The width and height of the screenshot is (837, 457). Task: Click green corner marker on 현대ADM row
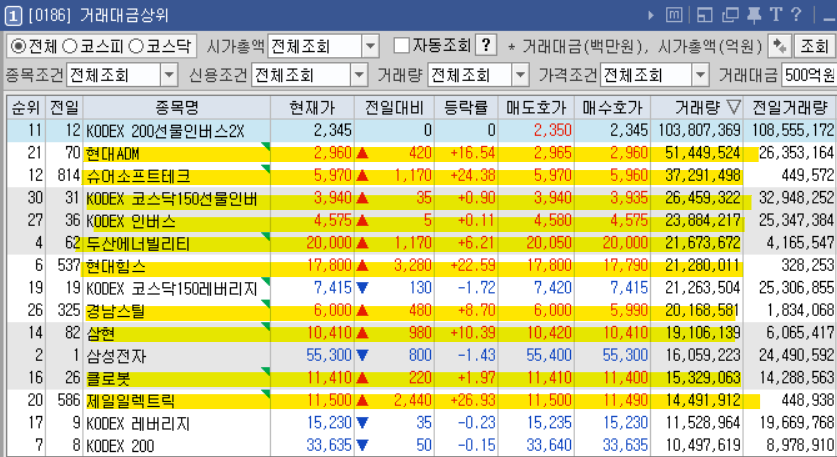265,146
